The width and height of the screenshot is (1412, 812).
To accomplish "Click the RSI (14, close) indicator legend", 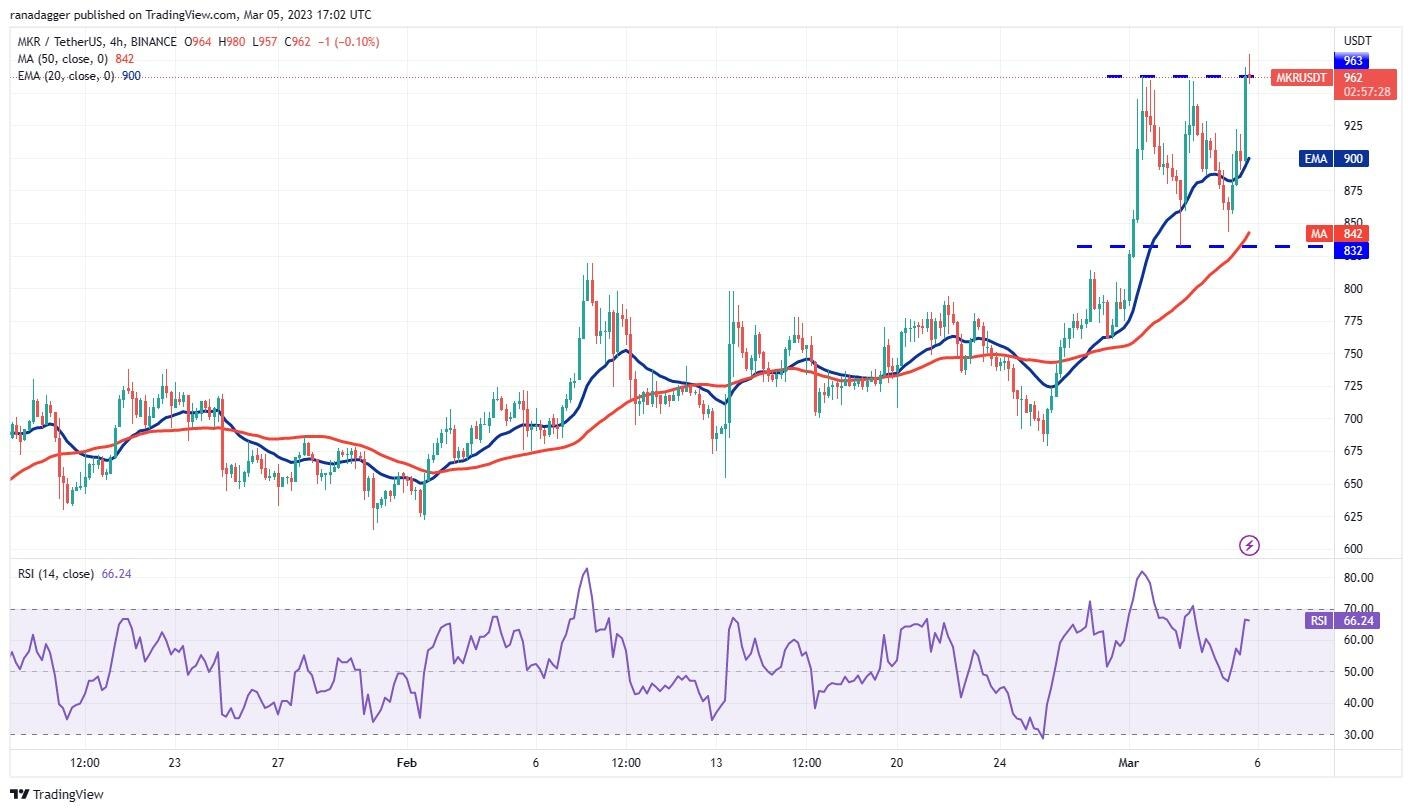I will pos(56,574).
